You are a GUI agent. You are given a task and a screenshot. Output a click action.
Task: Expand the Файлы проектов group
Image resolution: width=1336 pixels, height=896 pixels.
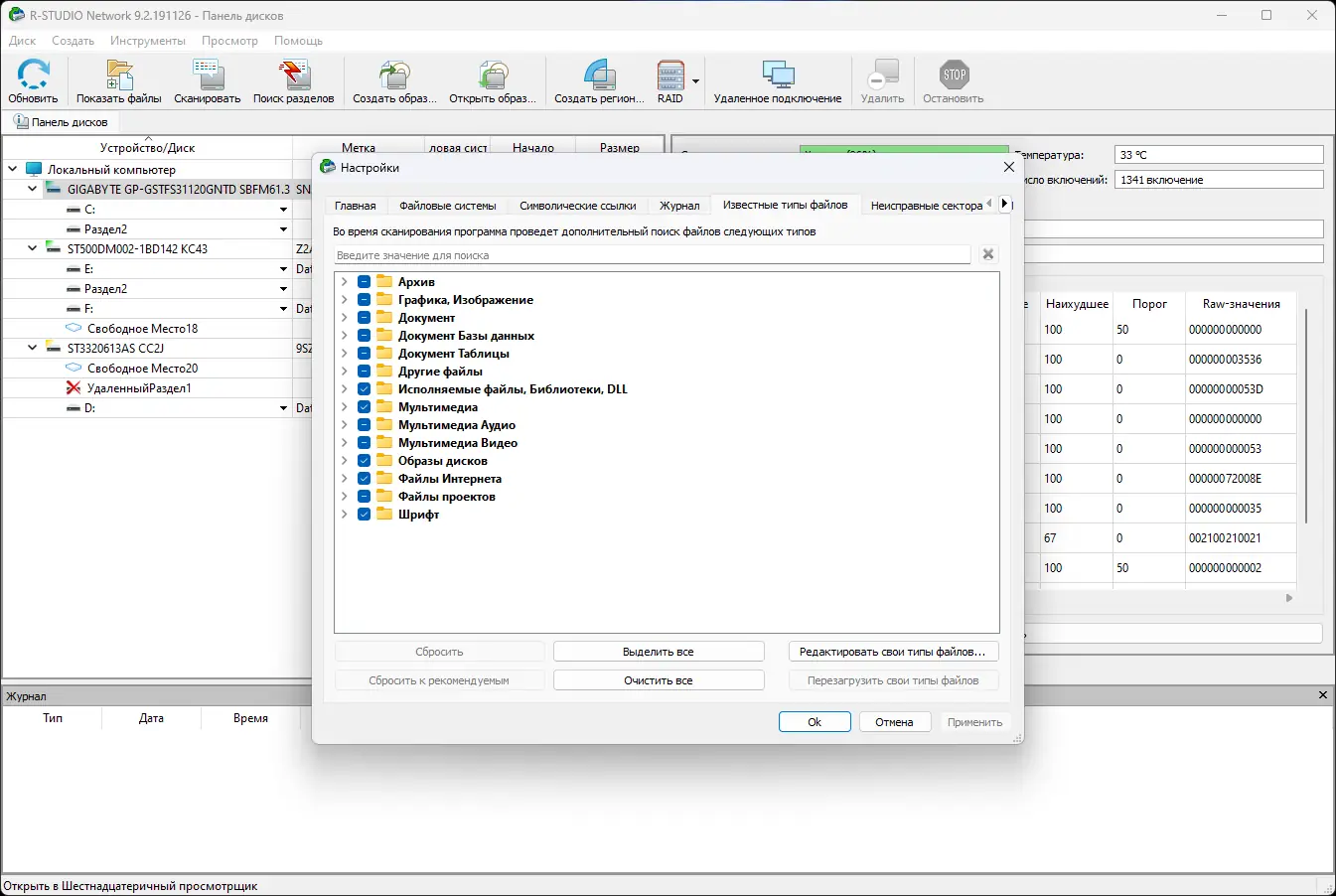point(345,497)
